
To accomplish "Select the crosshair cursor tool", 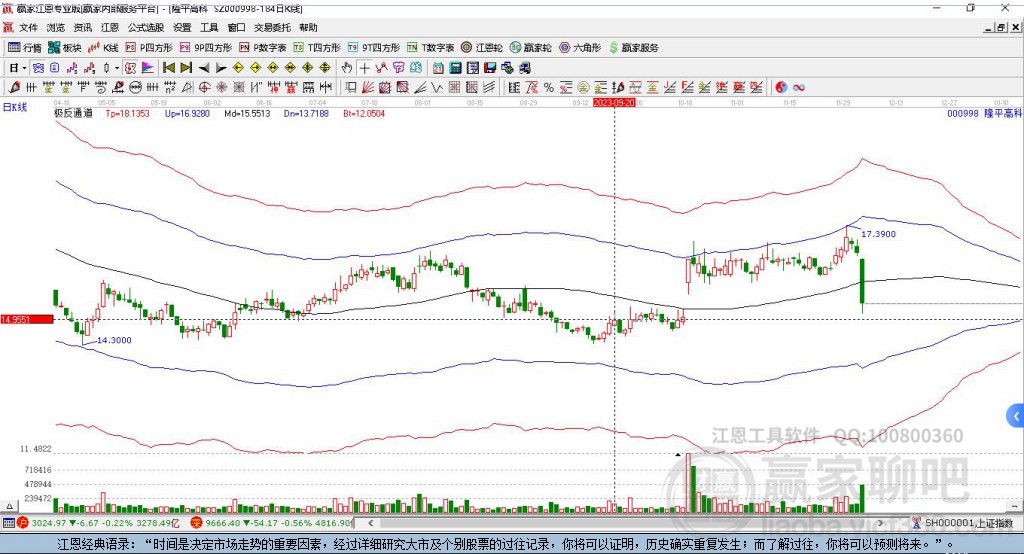I will 364,68.
